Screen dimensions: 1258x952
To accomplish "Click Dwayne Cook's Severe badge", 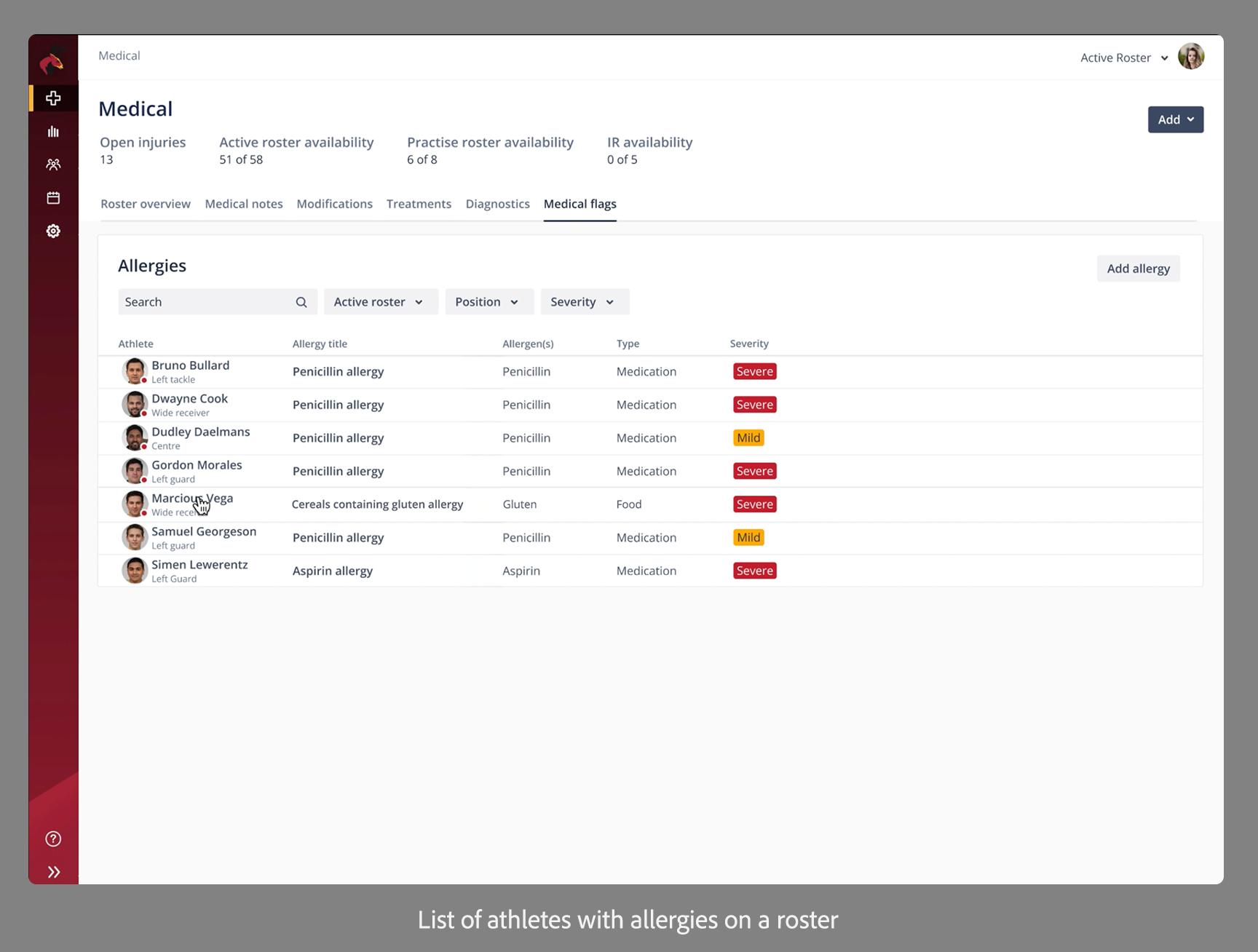I will tap(755, 405).
